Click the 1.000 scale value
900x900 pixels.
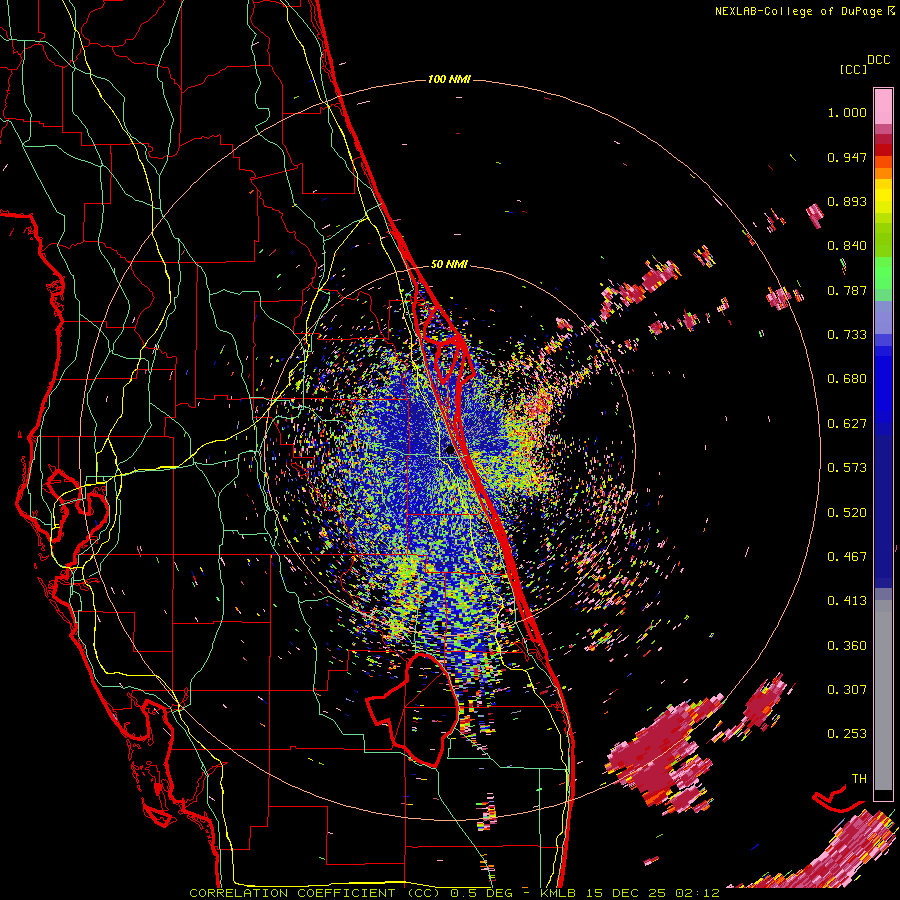[847, 112]
